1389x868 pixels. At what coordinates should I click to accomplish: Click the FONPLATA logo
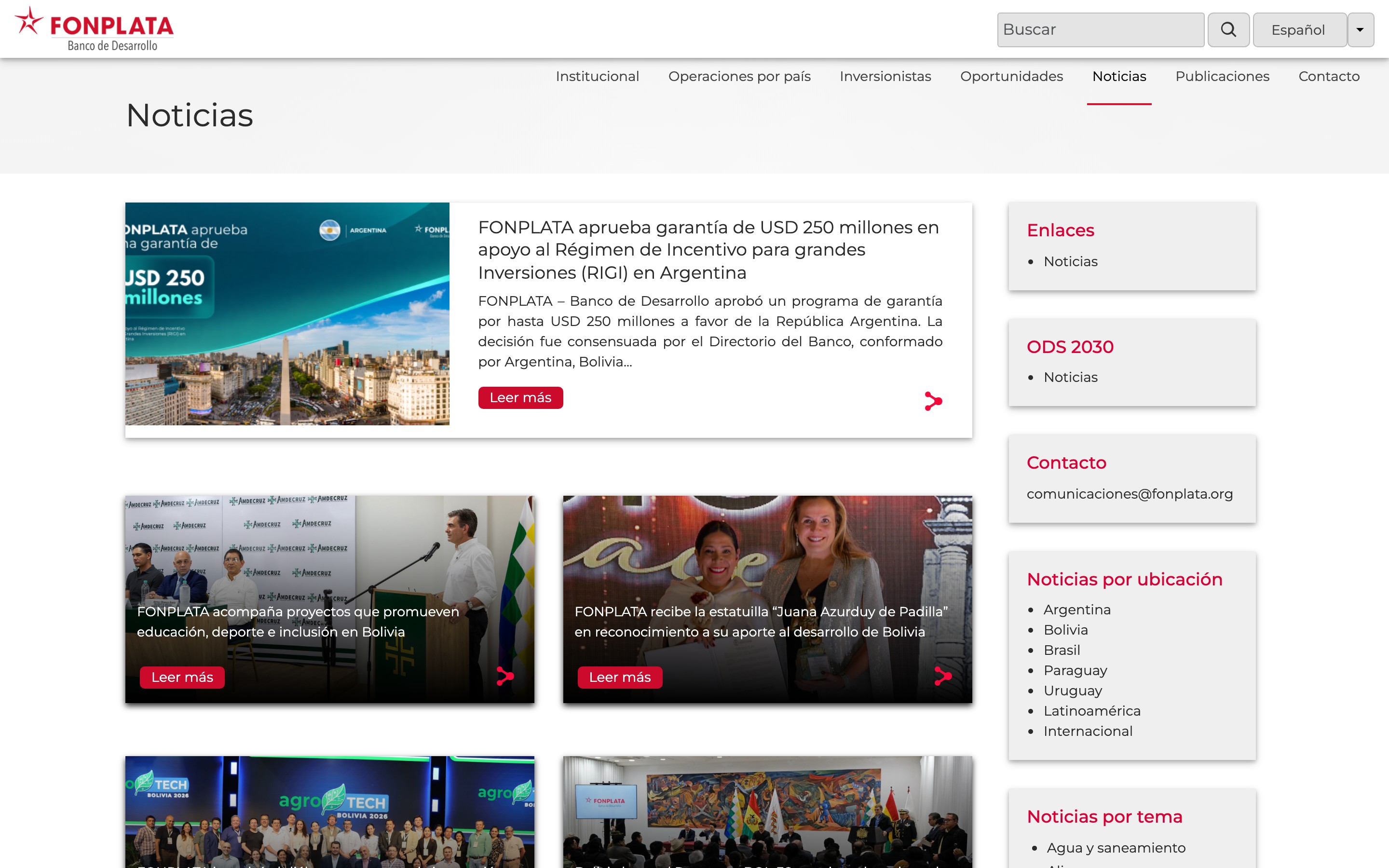tap(94, 29)
